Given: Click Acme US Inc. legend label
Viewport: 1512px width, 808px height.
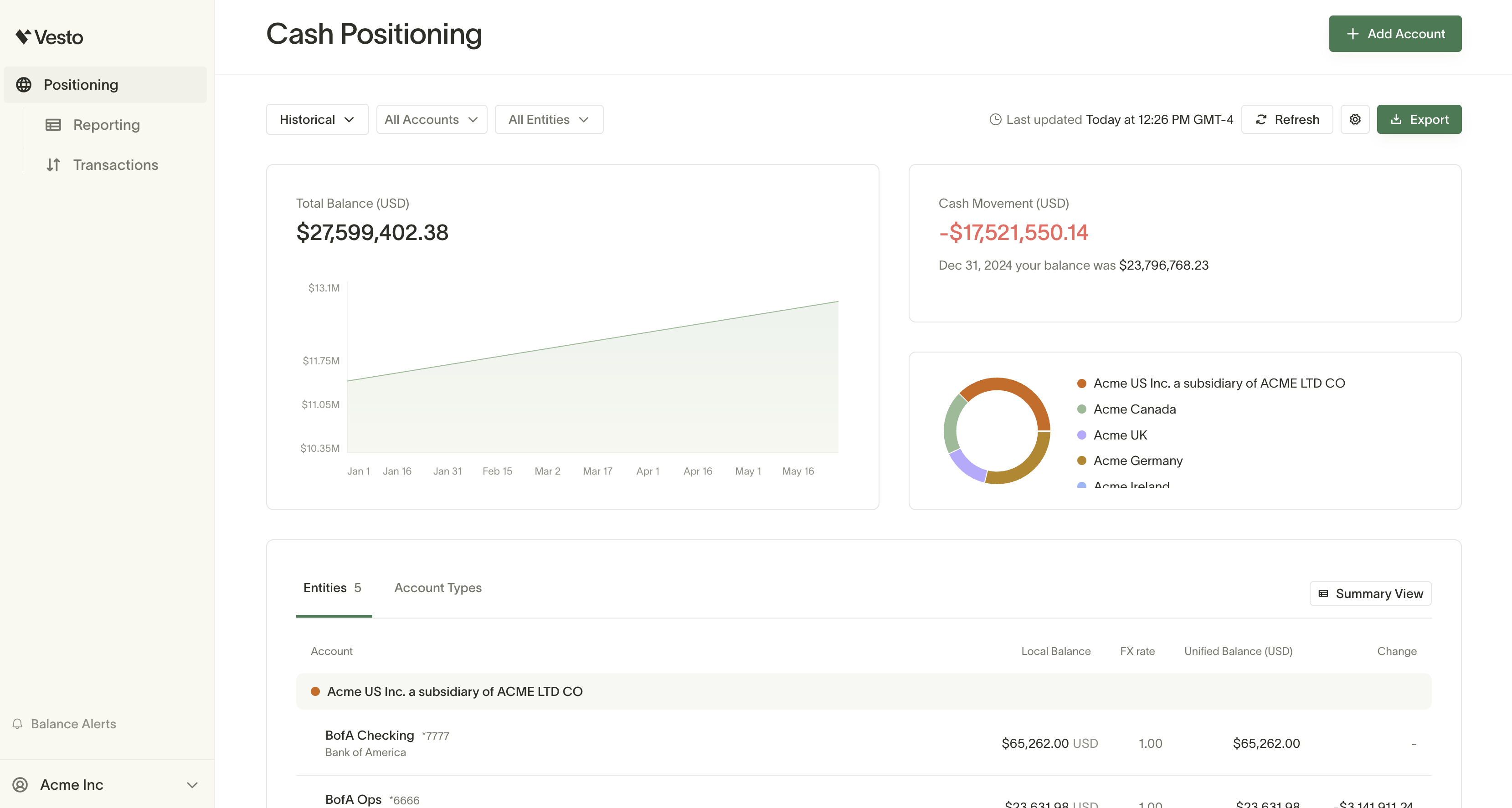Looking at the screenshot, I should (1219, 383).
